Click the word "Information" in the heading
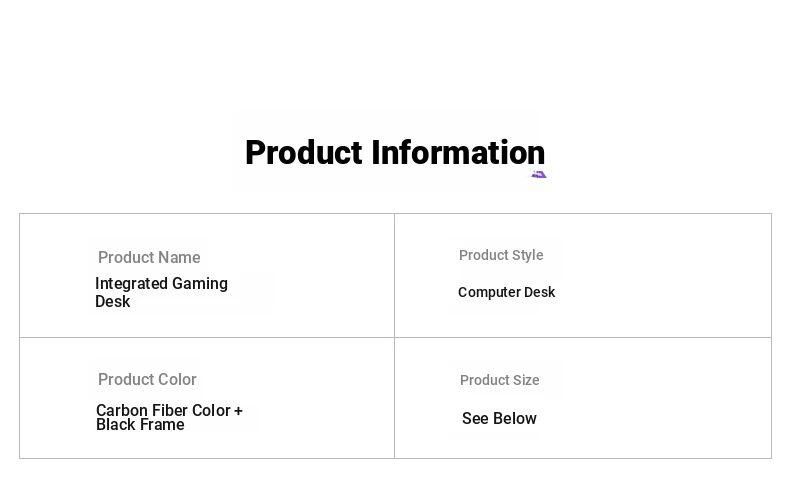The image size is (790, 487). (x=458, y=153)
